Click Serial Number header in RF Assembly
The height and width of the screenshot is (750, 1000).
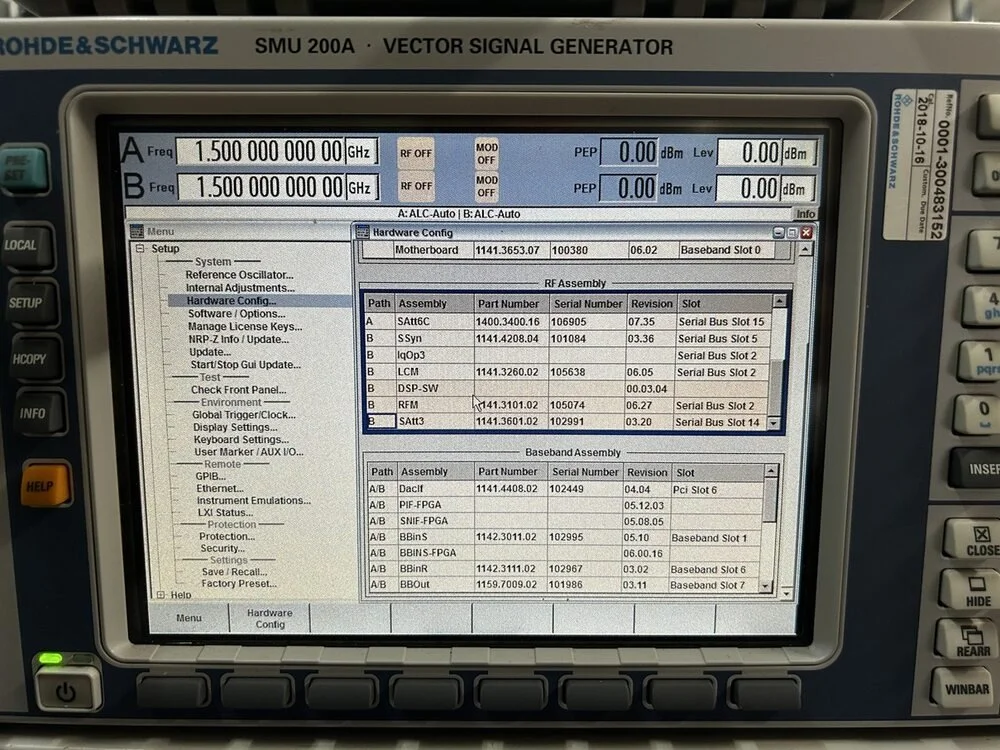587,304
